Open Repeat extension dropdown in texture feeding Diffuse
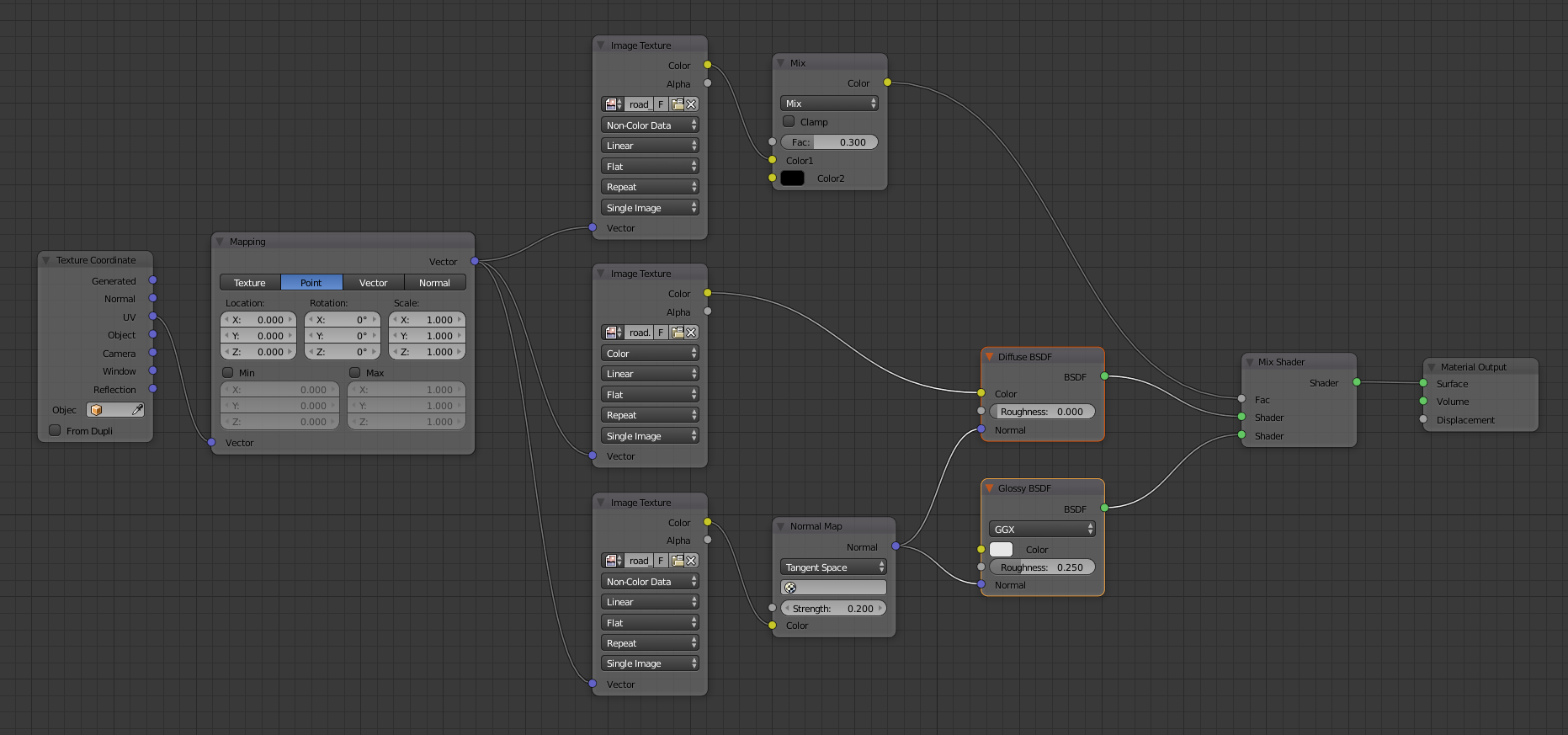This screenshot has width=1568, height=735. click(x=650, y=415)
